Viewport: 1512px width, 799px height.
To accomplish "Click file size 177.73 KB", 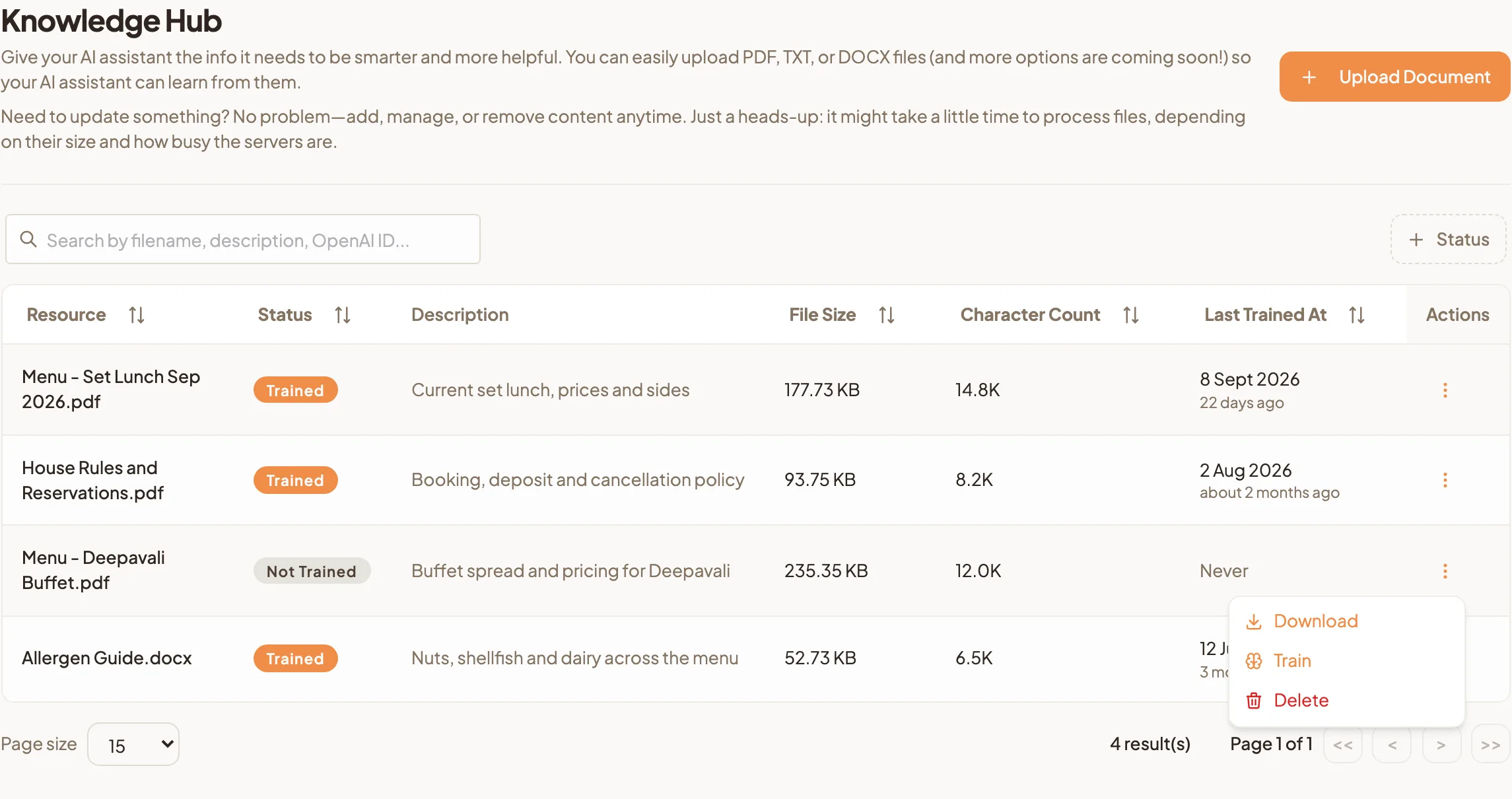I will (x=822, y=390).
